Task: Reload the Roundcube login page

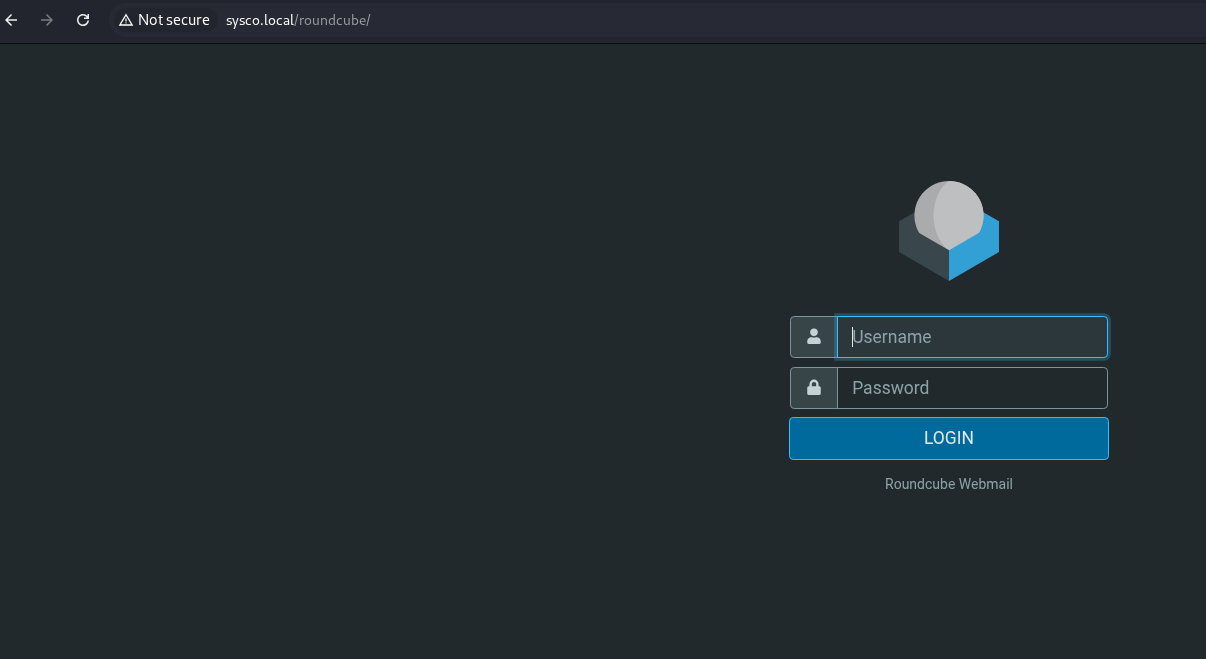Action: click(83, 20)
